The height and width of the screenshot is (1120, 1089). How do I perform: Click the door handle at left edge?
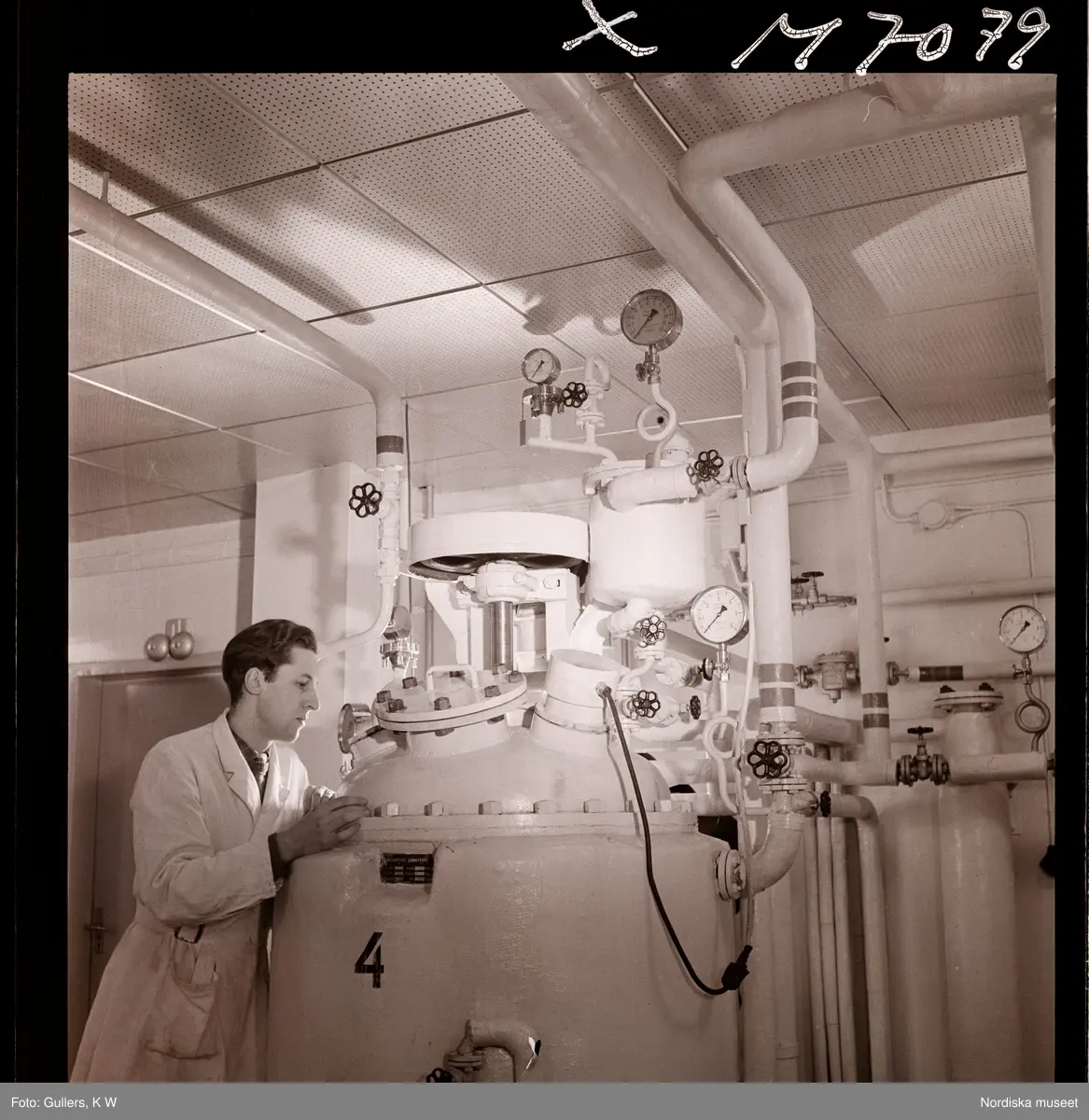coord(96,931)
